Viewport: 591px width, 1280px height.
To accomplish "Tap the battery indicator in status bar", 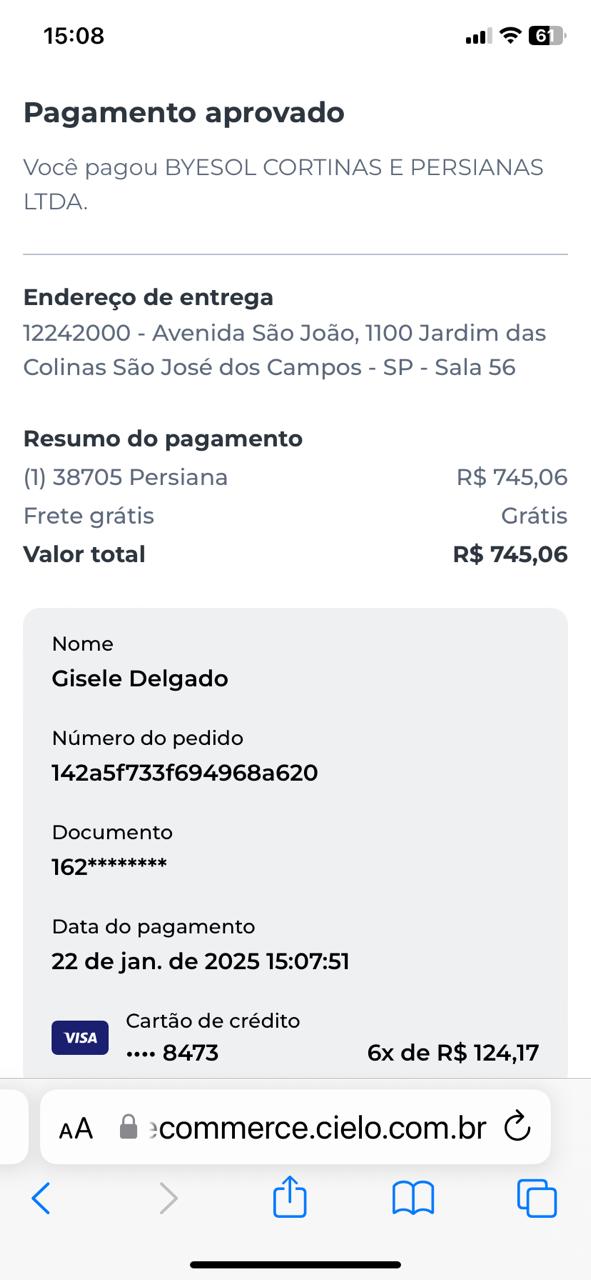I will [x=546, y=36].
